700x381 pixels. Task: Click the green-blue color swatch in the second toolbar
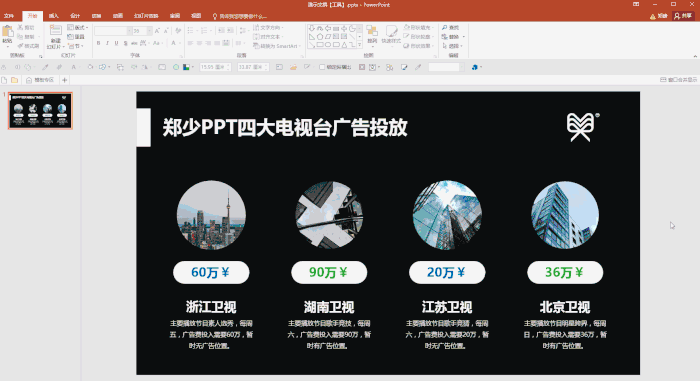point(186,67)
